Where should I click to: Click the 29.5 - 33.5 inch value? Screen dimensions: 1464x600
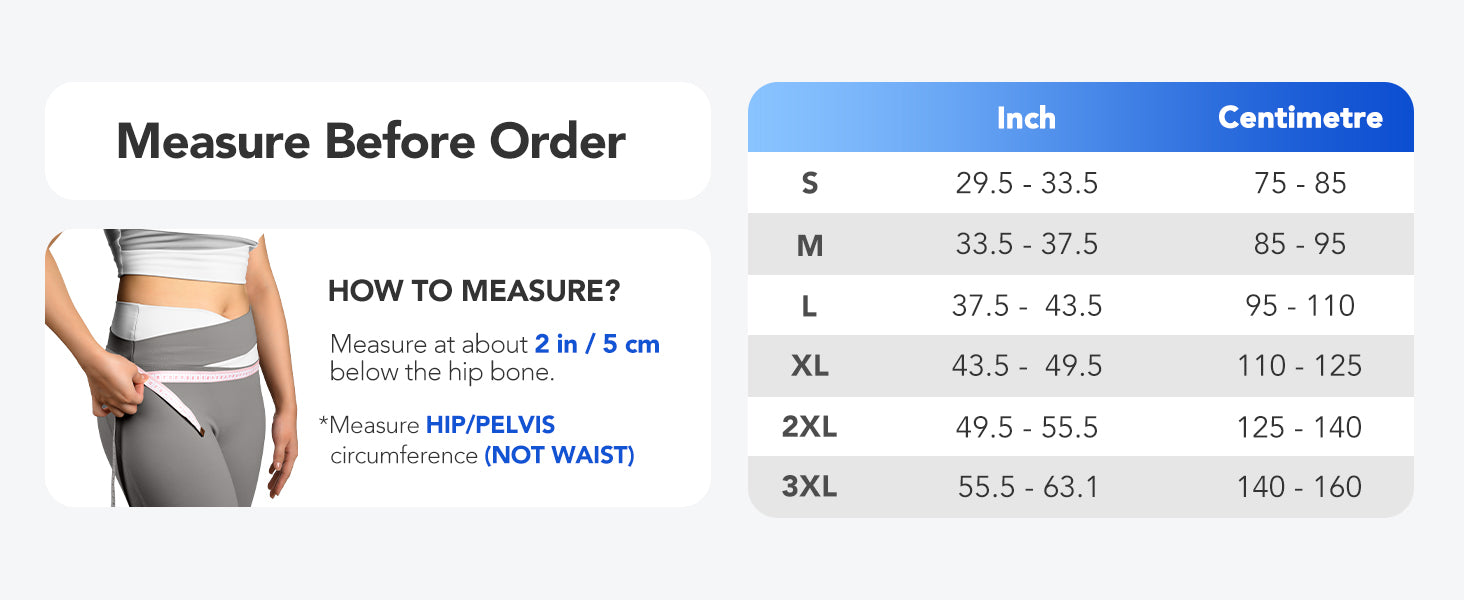tap(1027, 184)
